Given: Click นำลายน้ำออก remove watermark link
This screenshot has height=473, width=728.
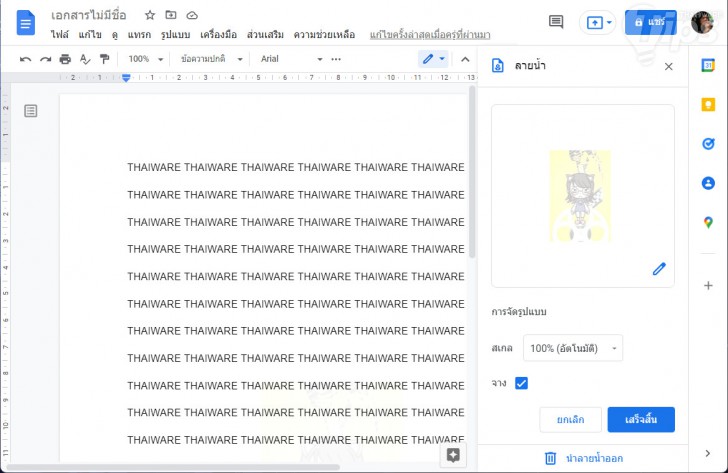Looking at the screenshot, I should pyautogui.click(x=594, y=459).
